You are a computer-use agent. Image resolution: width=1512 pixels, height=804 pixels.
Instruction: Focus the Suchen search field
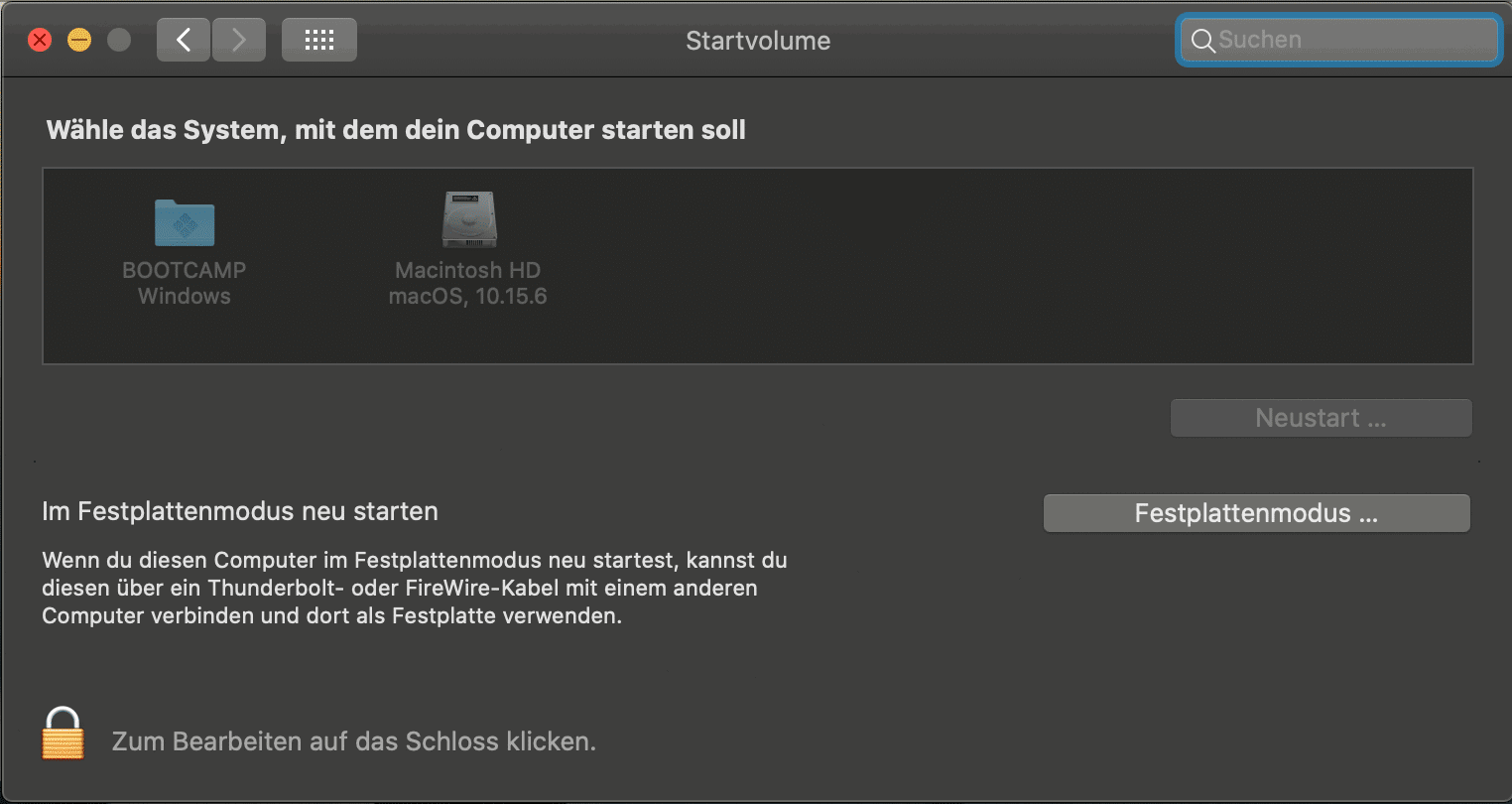(x=1339, y=41)
